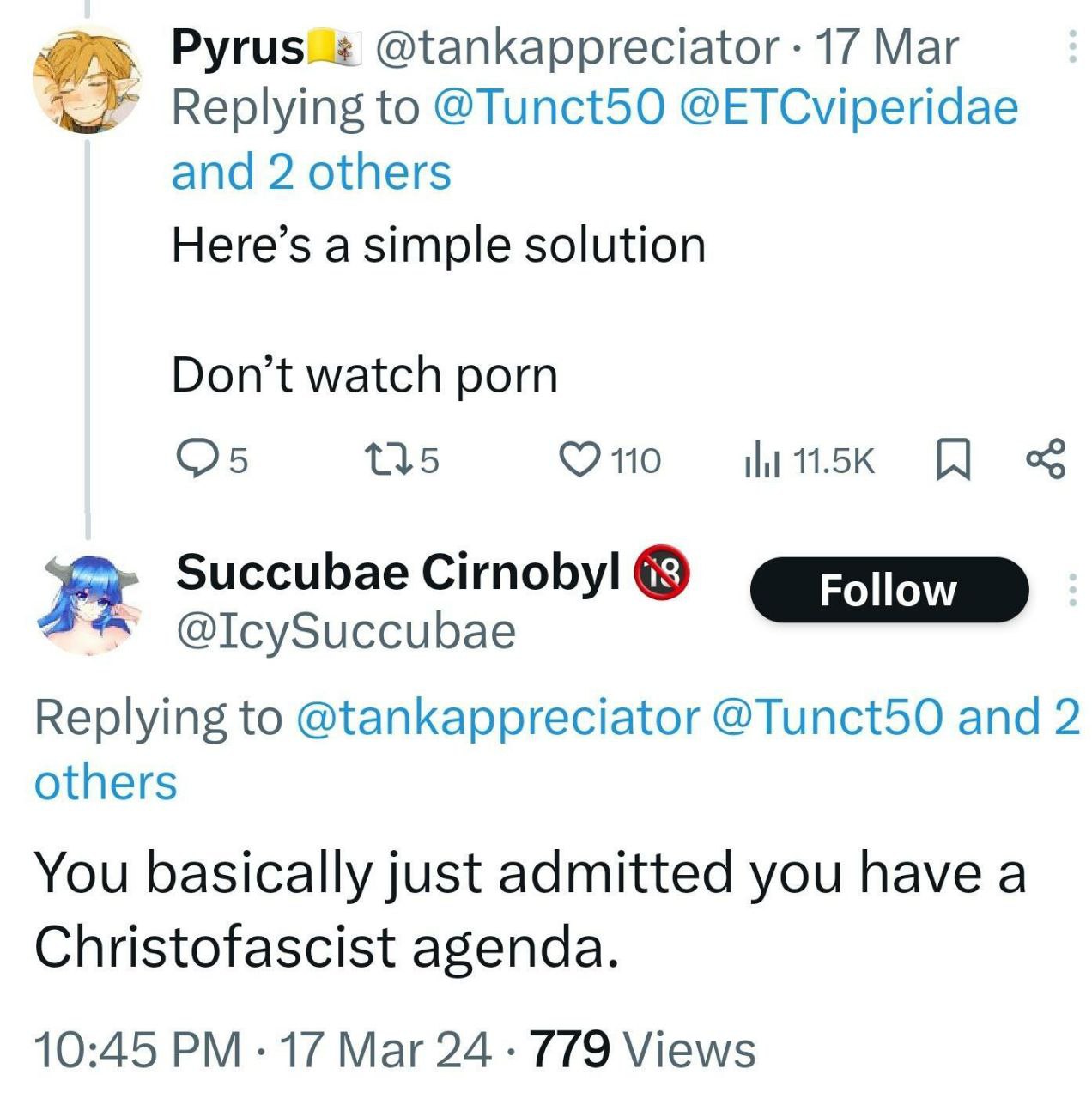Expand "and 2 others" in Pyrus's reply
This screenshot has height=1099, width=1092.
click(x=311, y=172)
